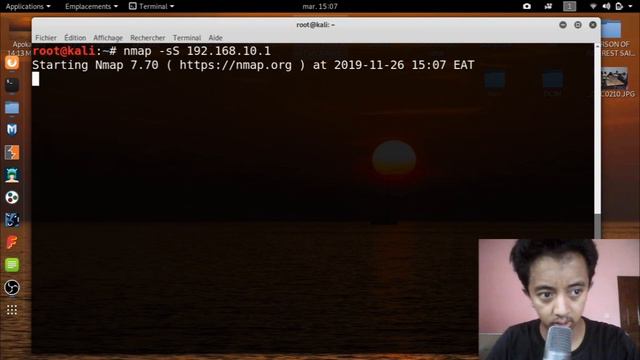Click the terminal scrollbar up arrow

598,46
